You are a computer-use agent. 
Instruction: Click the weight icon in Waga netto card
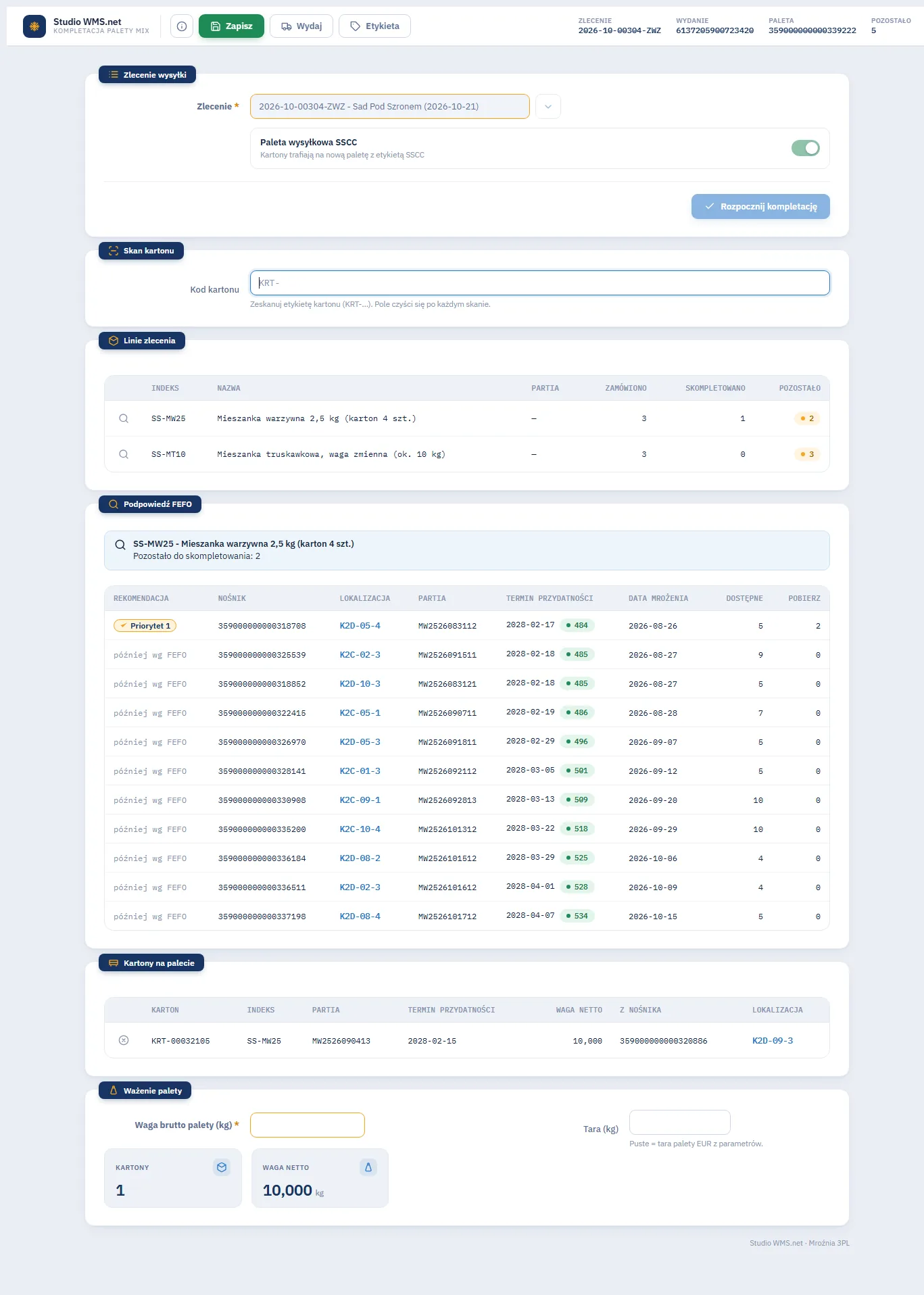pos(368,1167)
